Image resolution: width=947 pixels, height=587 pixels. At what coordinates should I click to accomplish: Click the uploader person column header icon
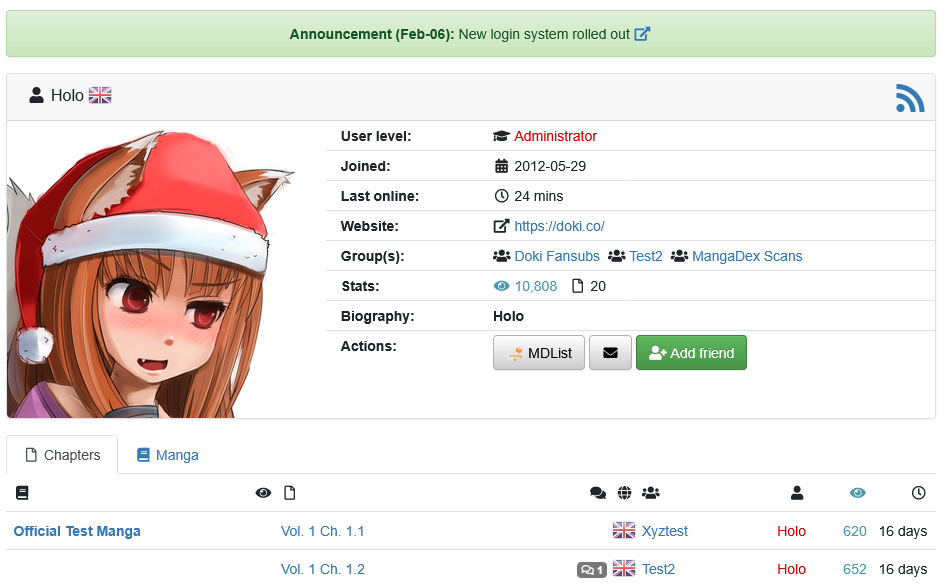point(797,493)
